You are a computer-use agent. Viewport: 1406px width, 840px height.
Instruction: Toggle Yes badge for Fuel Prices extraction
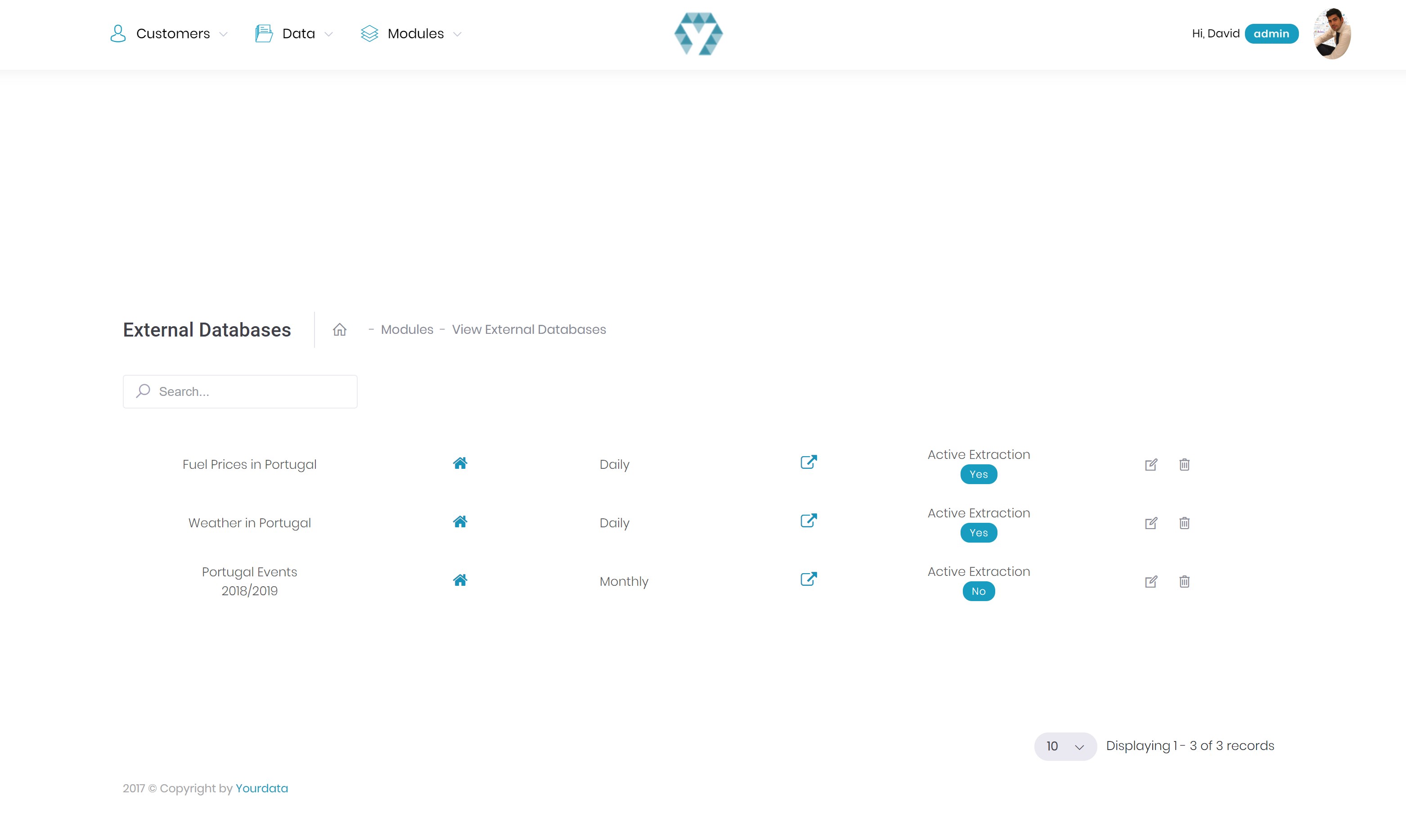[x=978, y=474]
